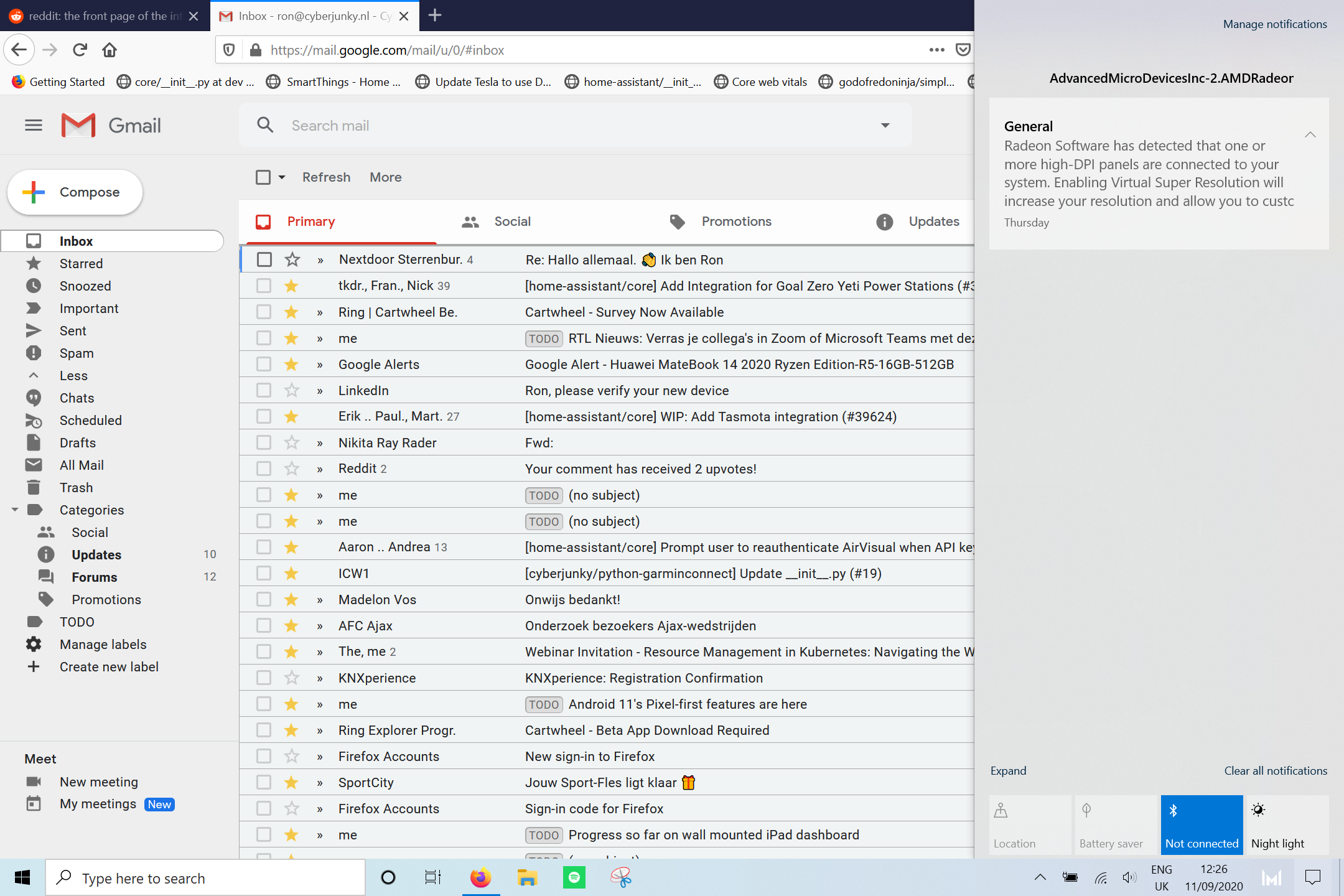Select the Nextdoor Sterrenbur. email checkbox

(264, 260)
